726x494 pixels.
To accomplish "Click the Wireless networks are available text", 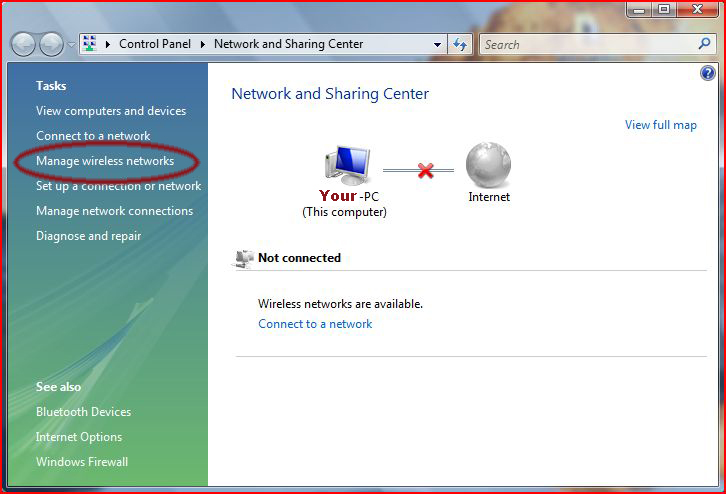I will click(340, 304).
